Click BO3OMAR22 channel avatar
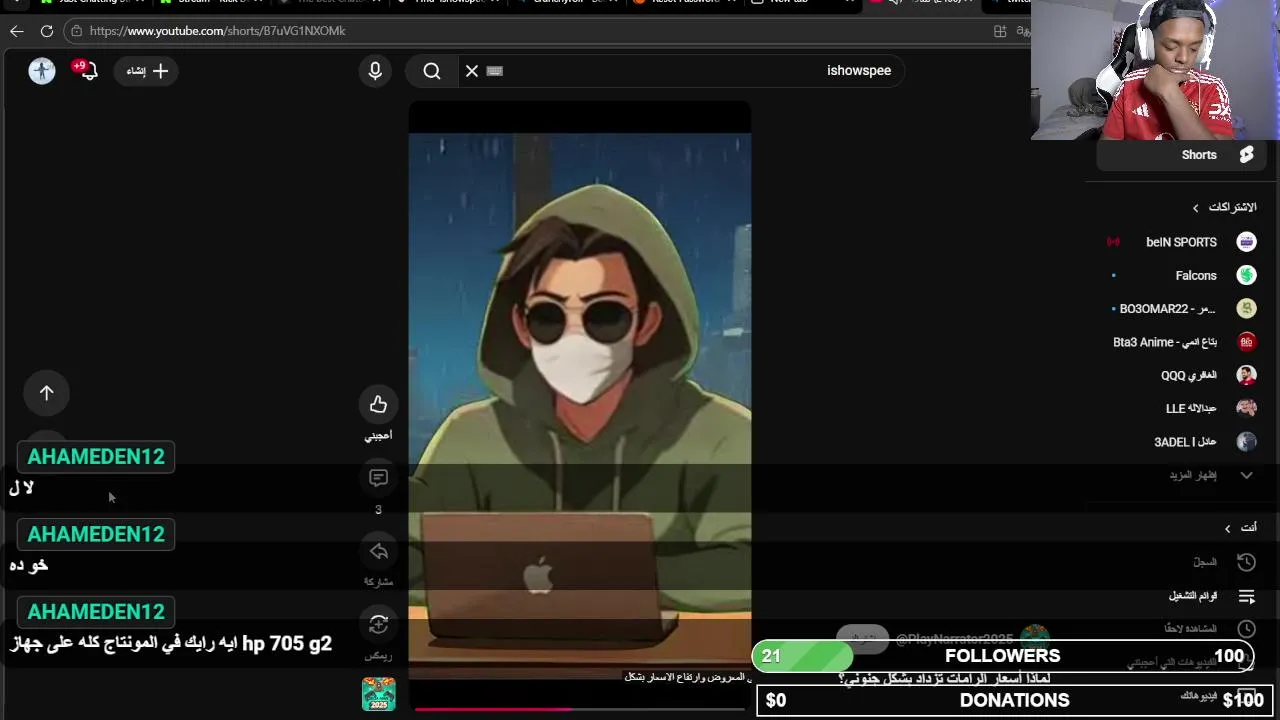 (x=1246, y=309)
